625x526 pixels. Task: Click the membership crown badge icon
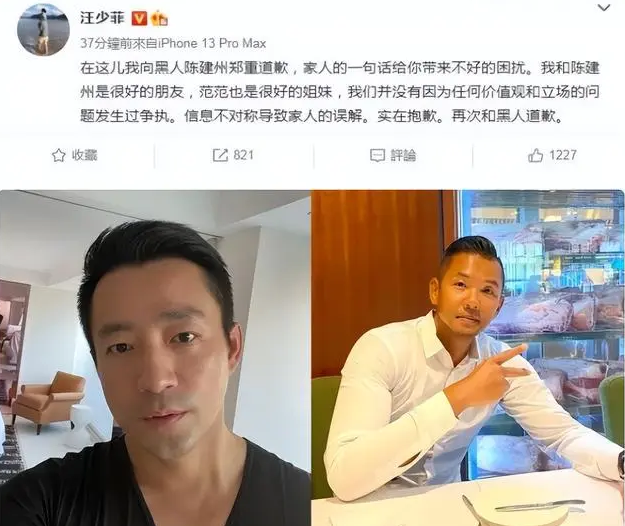coord(159,18)
